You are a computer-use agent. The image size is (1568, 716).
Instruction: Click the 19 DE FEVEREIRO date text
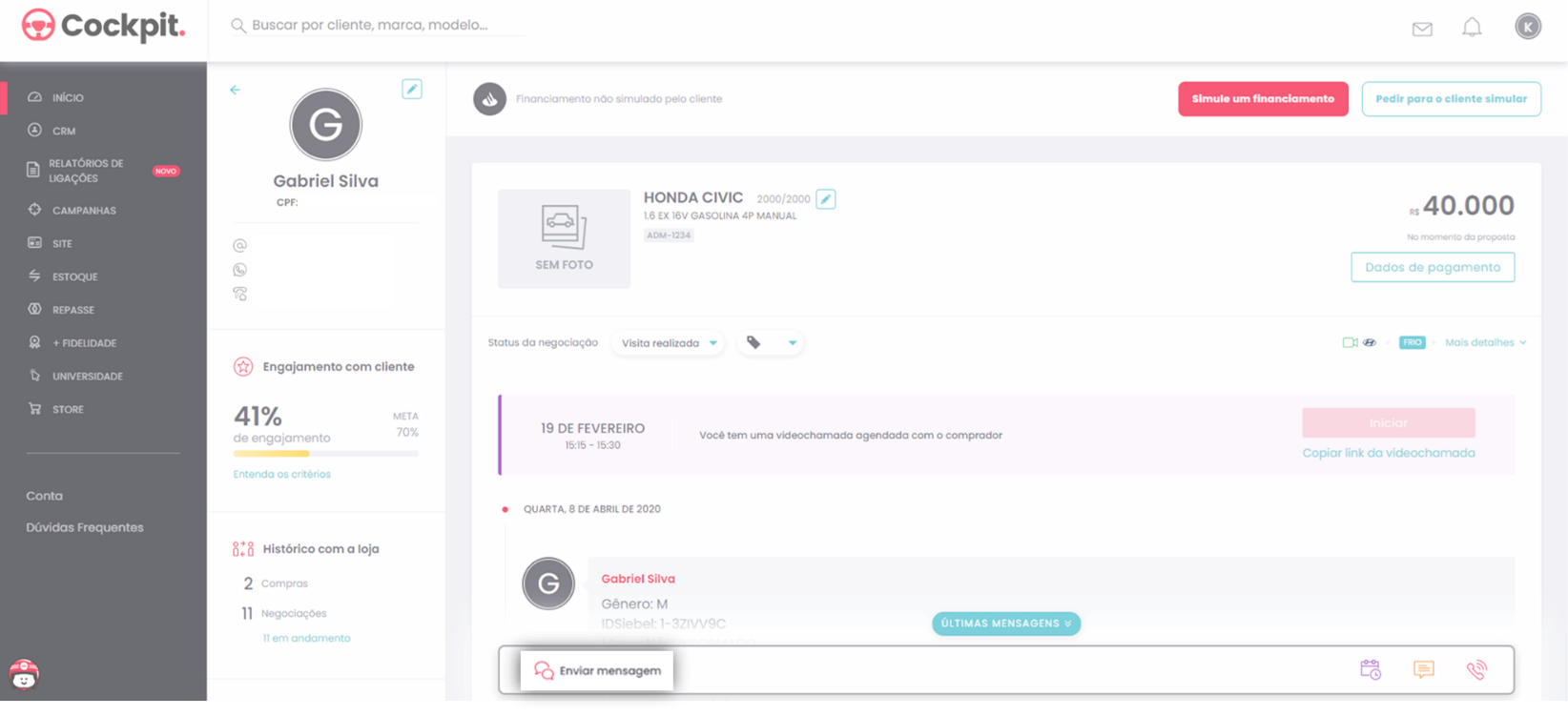click(592, 428)
